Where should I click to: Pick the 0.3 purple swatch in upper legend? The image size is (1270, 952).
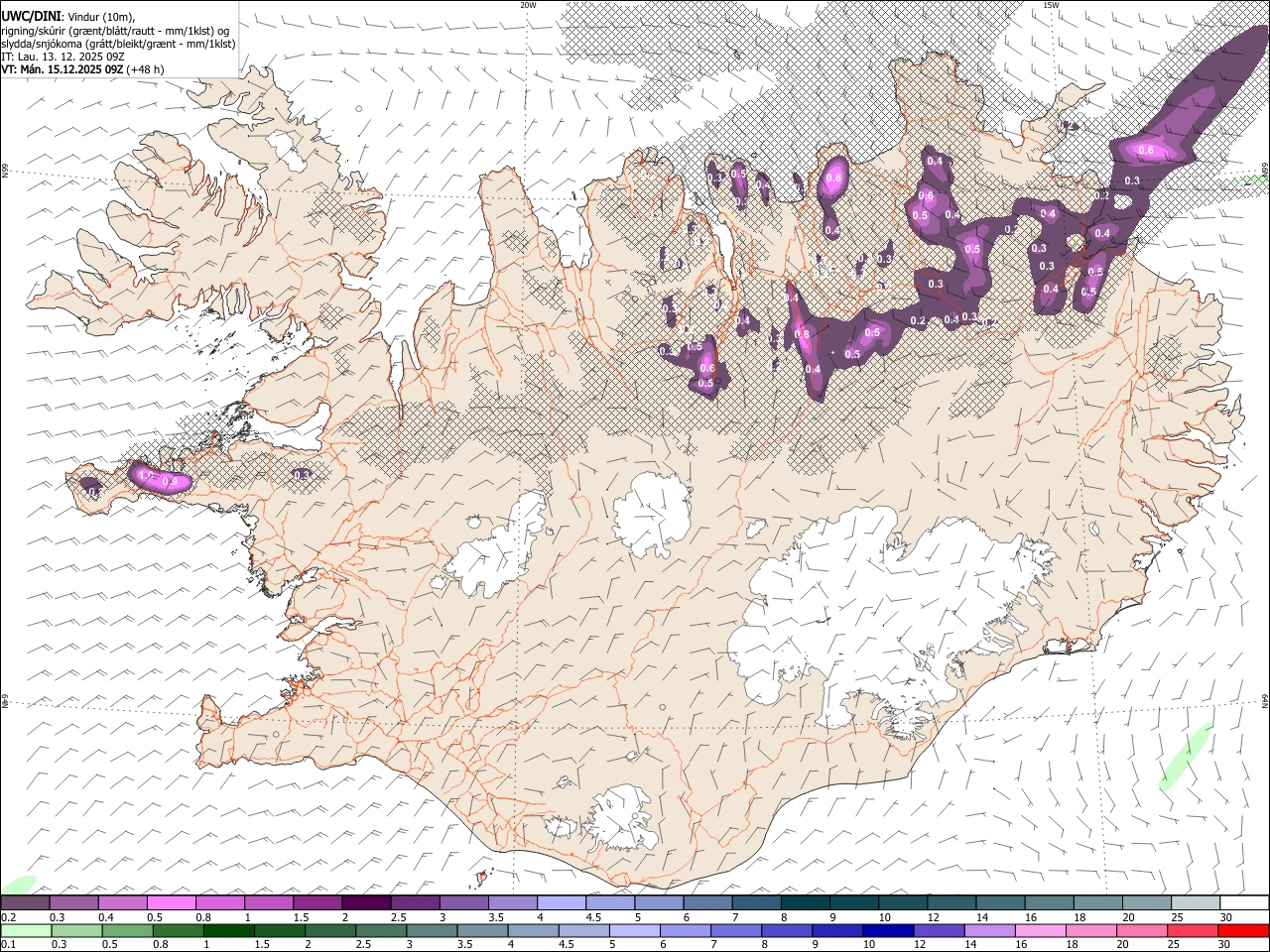[74, 903]
